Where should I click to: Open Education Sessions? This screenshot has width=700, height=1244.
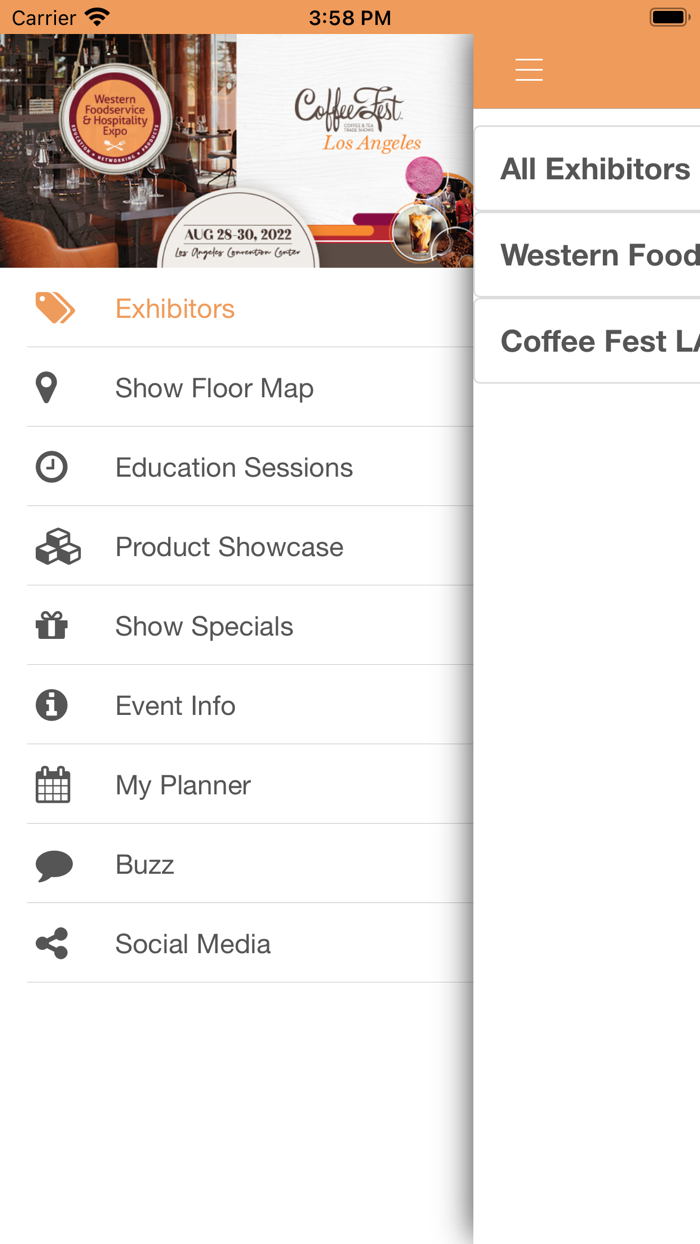(234, 466)
